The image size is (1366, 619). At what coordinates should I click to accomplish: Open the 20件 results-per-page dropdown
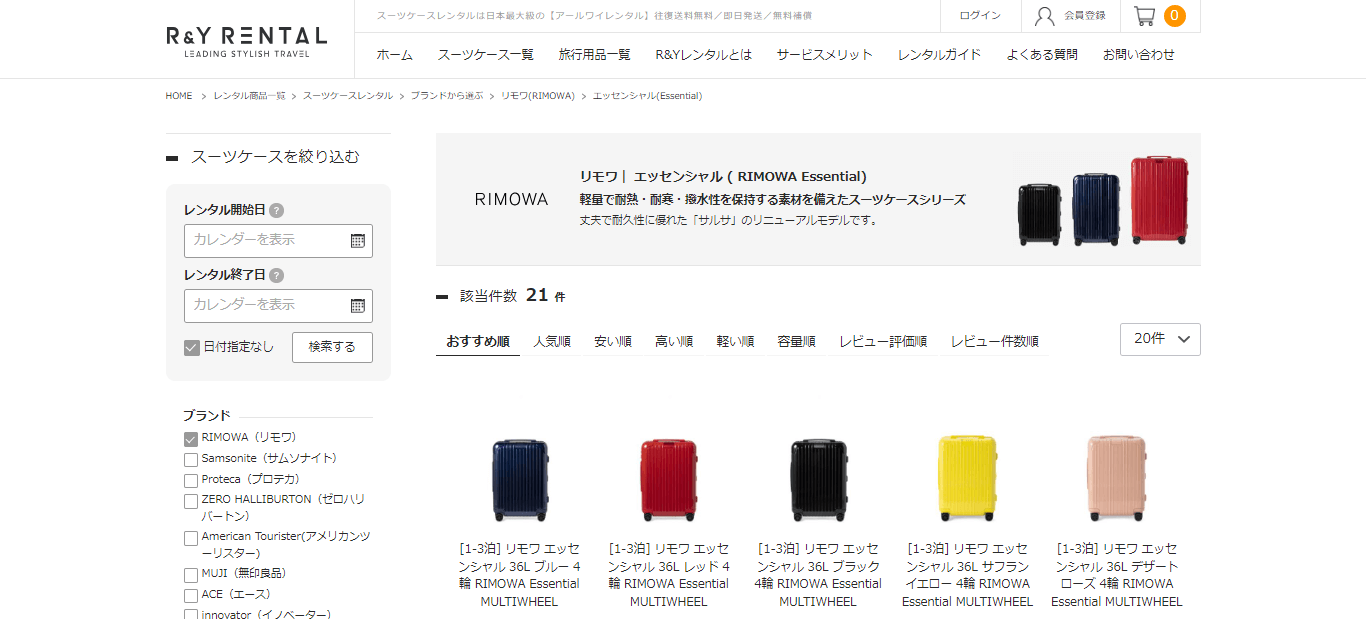1160,339
